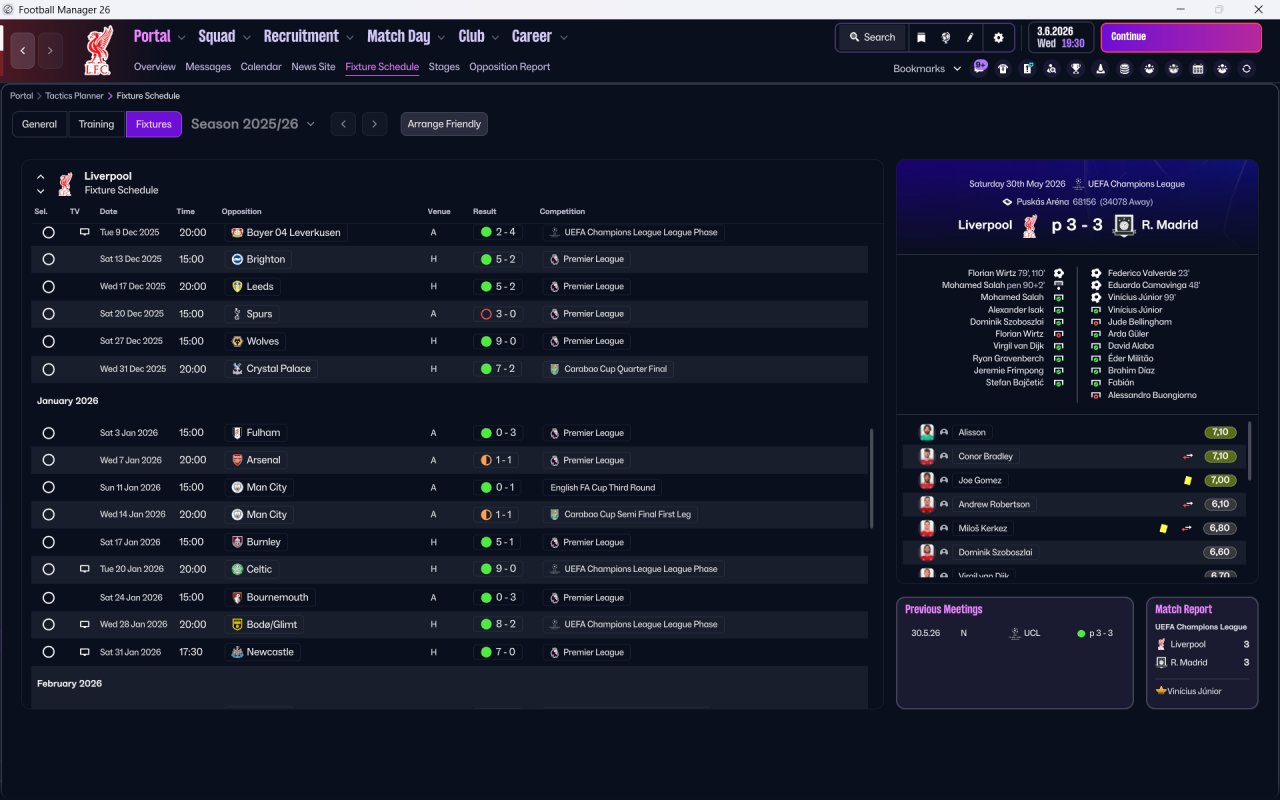This screenshot has width=1280, height=800.
Task: Select the Bodø/Glimt fixture radio button
Action: pos(48,624)
